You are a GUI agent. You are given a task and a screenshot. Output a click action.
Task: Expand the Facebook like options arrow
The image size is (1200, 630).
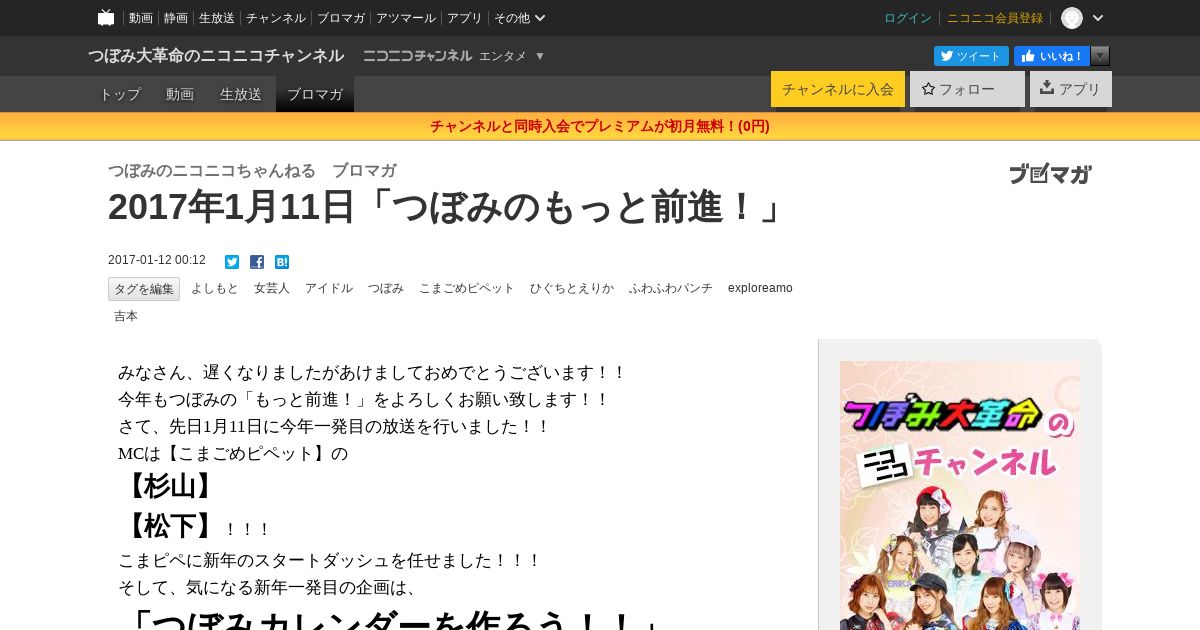[x=1100, y=56]
